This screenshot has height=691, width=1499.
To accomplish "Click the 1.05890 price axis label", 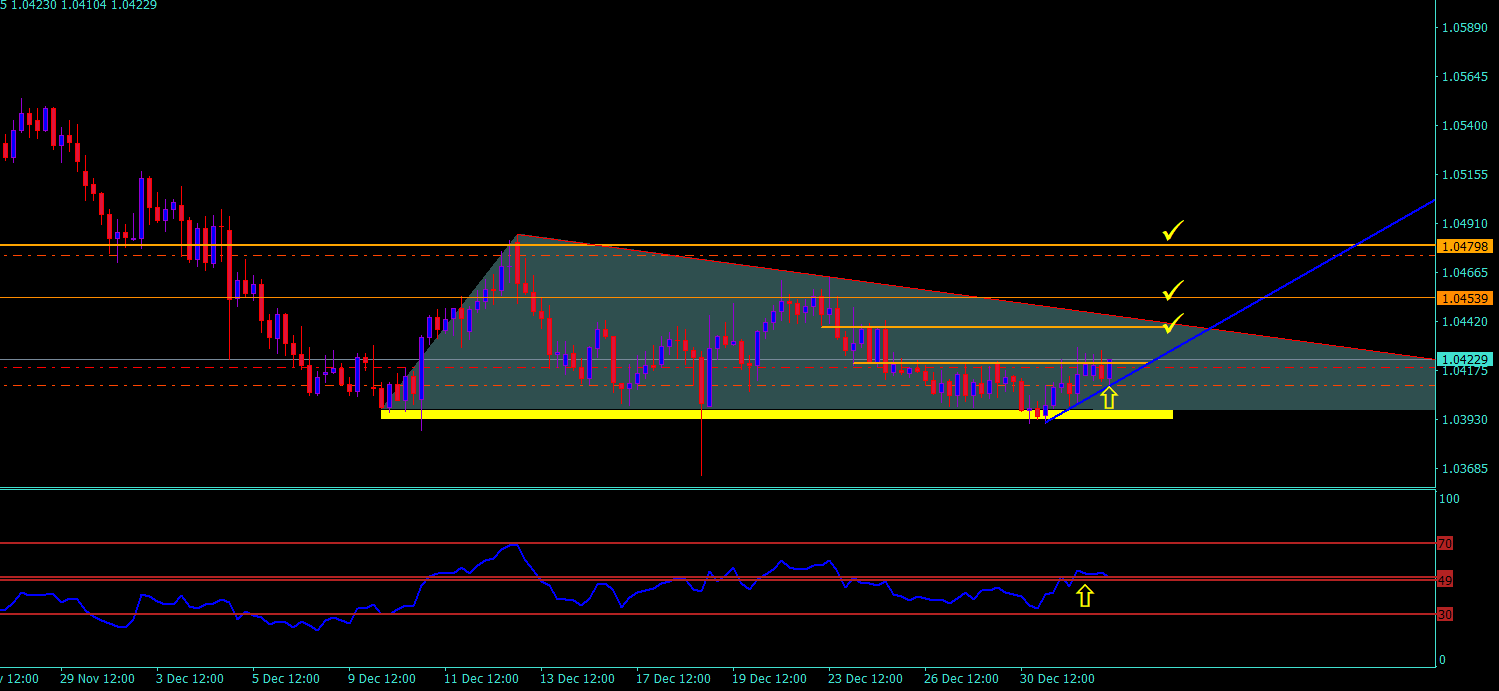I will pyautogui.click(x=1465, y=28).
